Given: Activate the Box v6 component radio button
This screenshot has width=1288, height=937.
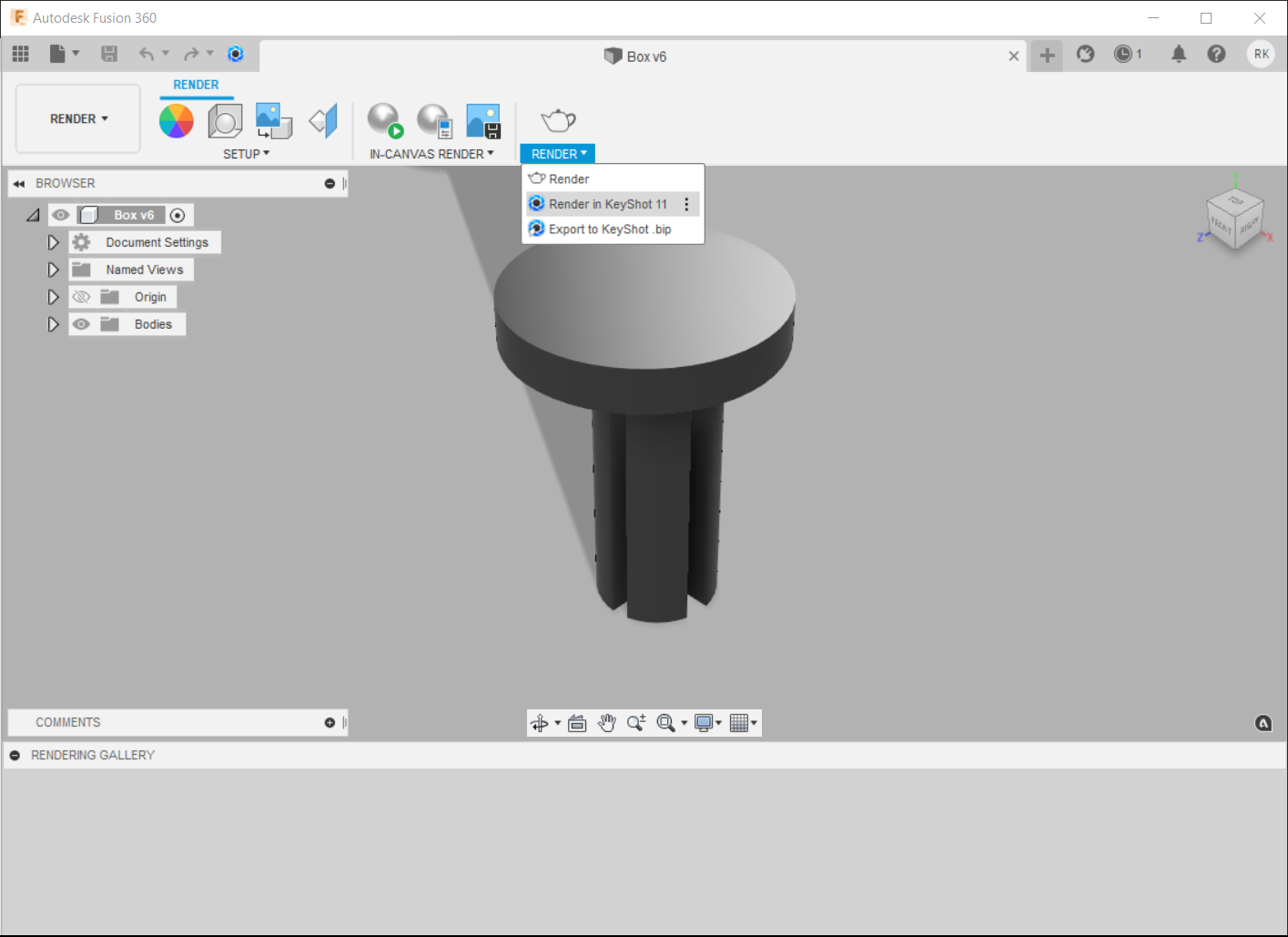Looking at the screenshot, I should tap(177, 216).
